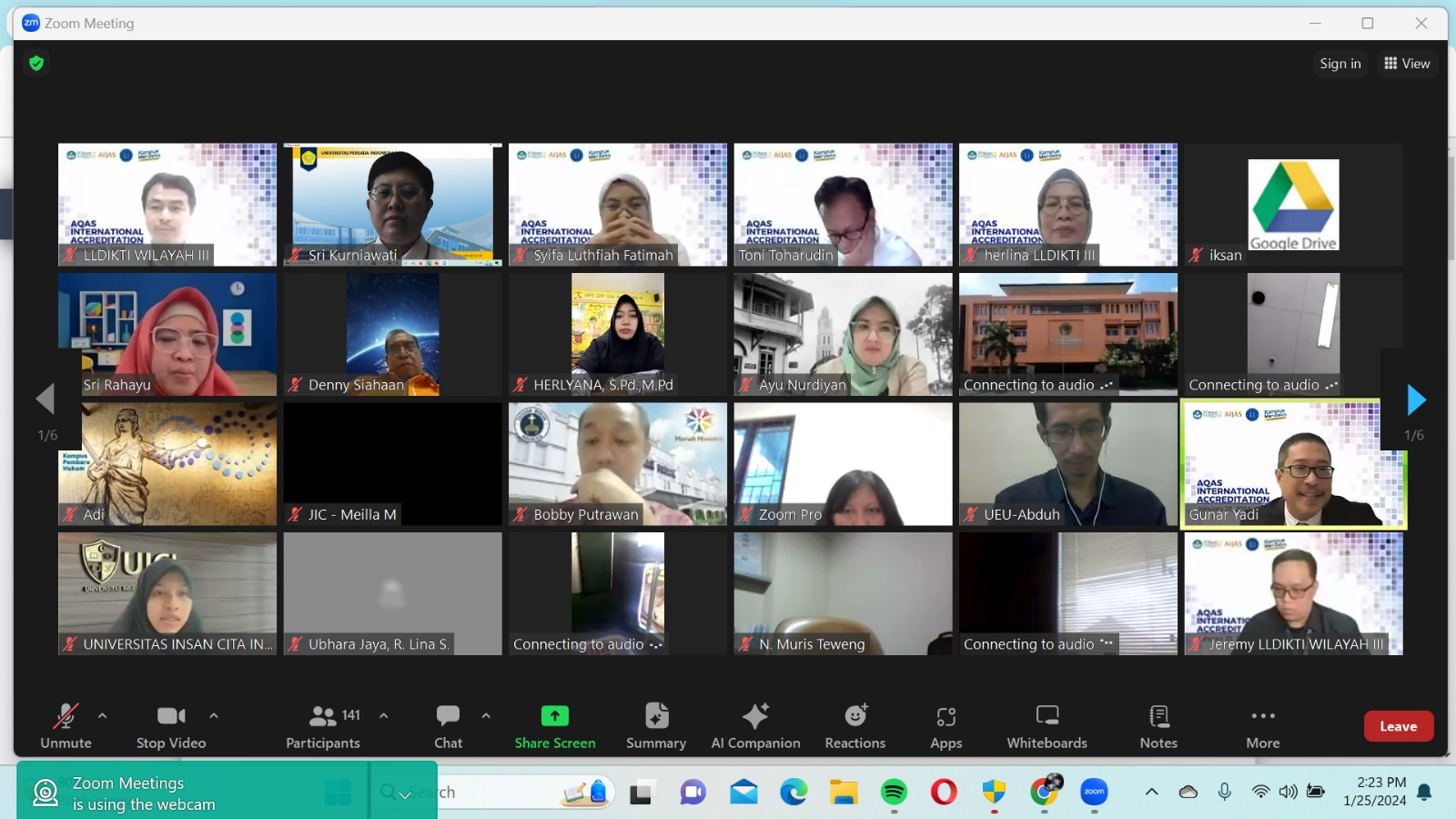Click the green encryption shield icon
This screenshot has width=1456, height=819.
point(36,63)
